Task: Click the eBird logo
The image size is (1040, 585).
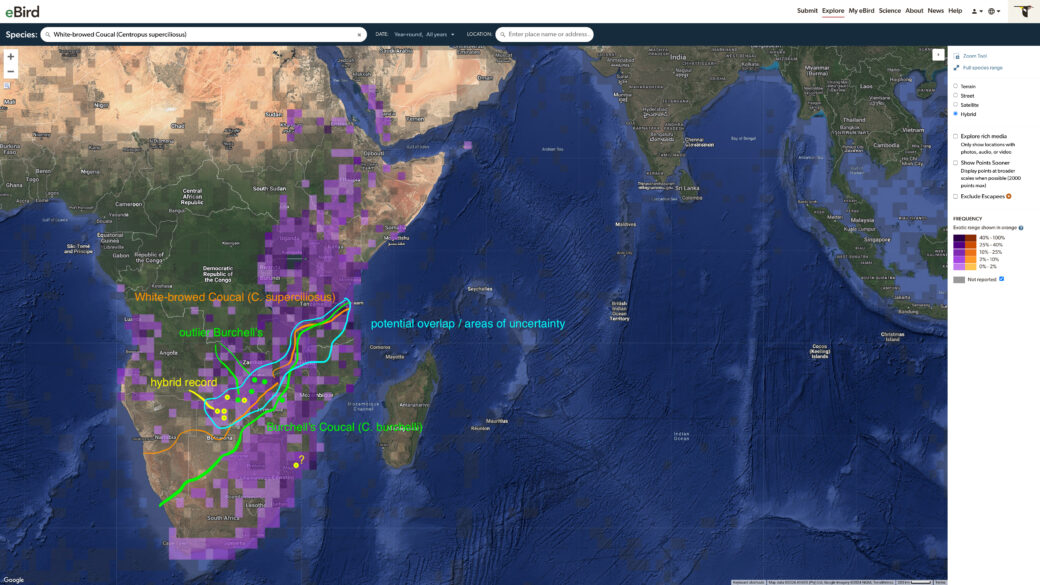Action: pos(25,11)
